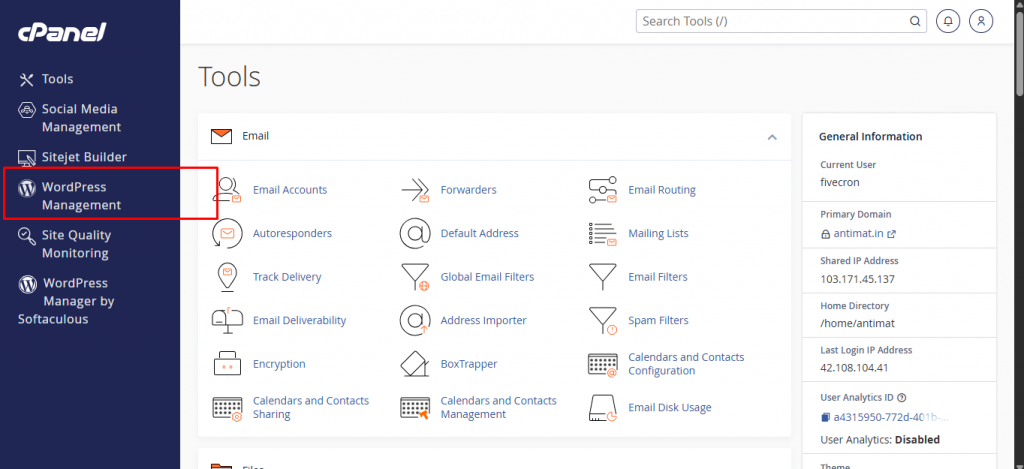Open the Autoresponders link
The width and height of the screenshot is (1024, 469).
(x=293, y=233)
